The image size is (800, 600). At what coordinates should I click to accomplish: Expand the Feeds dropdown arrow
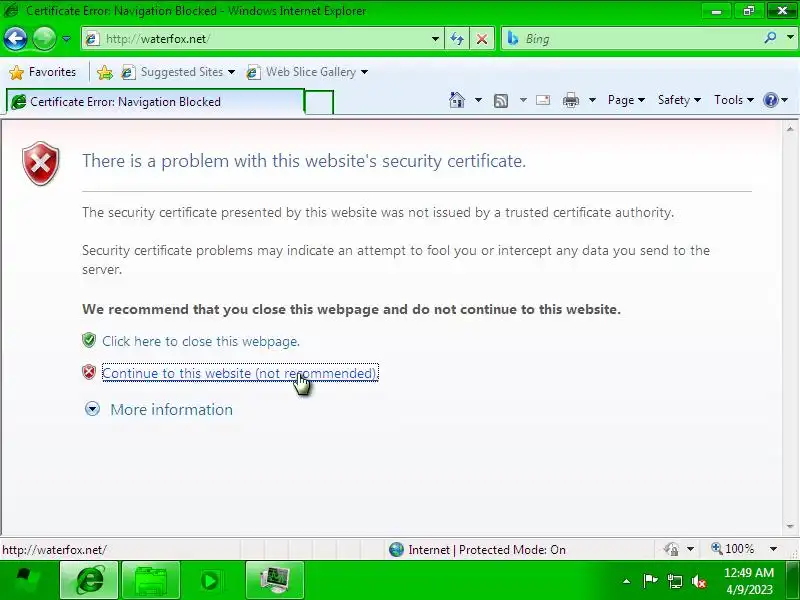(x=523, y=100)
